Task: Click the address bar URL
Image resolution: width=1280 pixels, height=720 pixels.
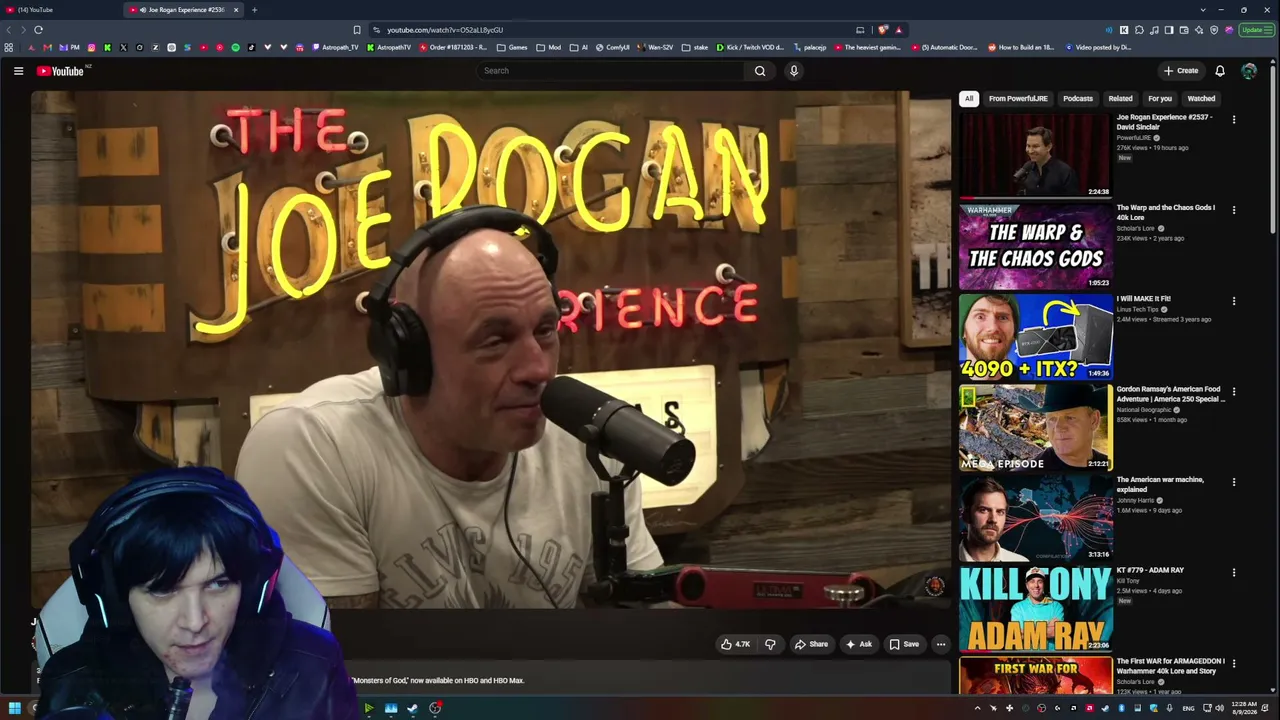Action: pos(445,30)
